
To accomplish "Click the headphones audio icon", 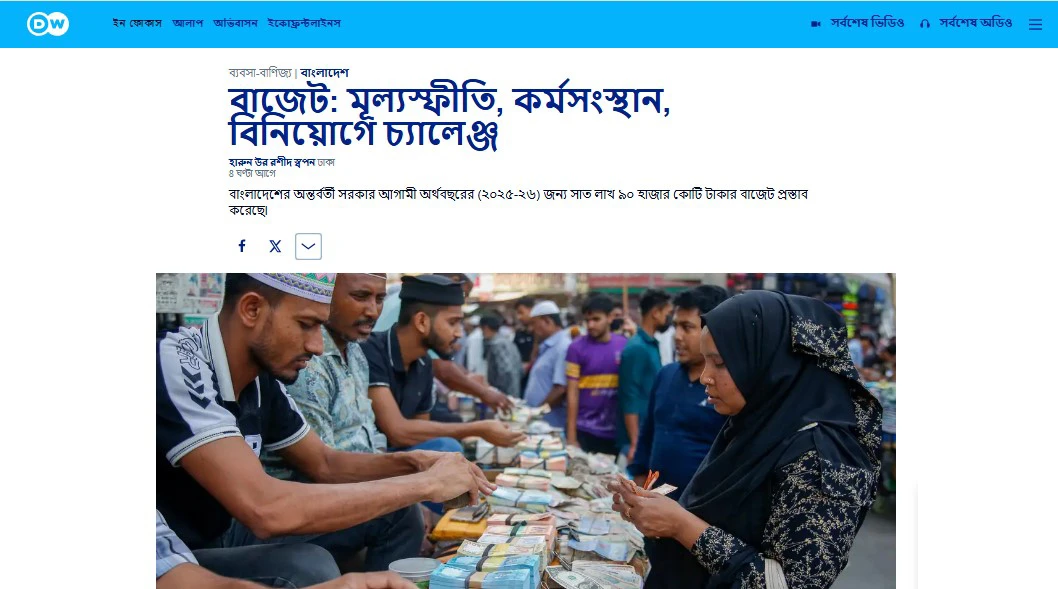I will pyautogui.click(x=925, y=24).
